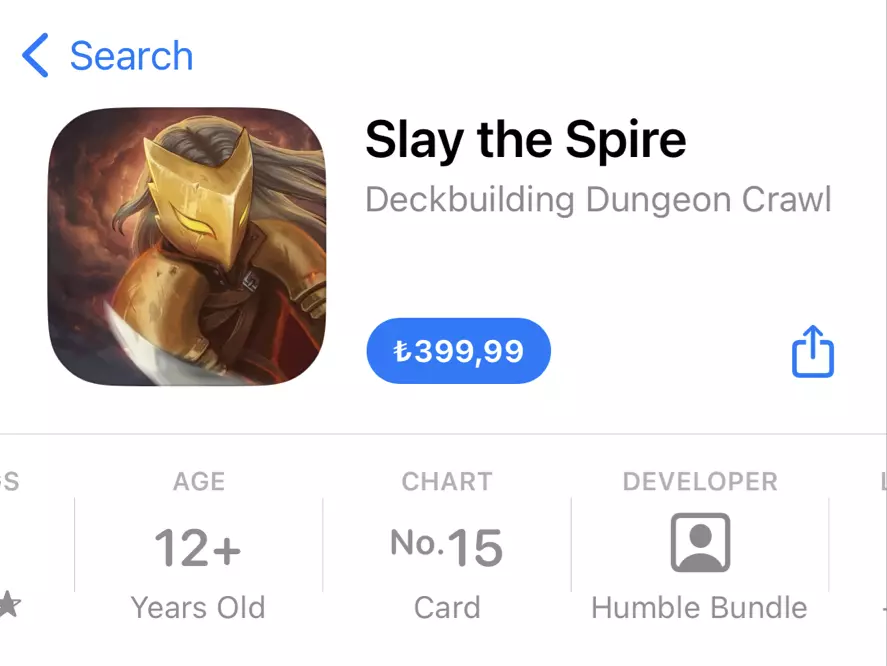
Task: Tap the No.15 chart number
Action: coord(446,547)
